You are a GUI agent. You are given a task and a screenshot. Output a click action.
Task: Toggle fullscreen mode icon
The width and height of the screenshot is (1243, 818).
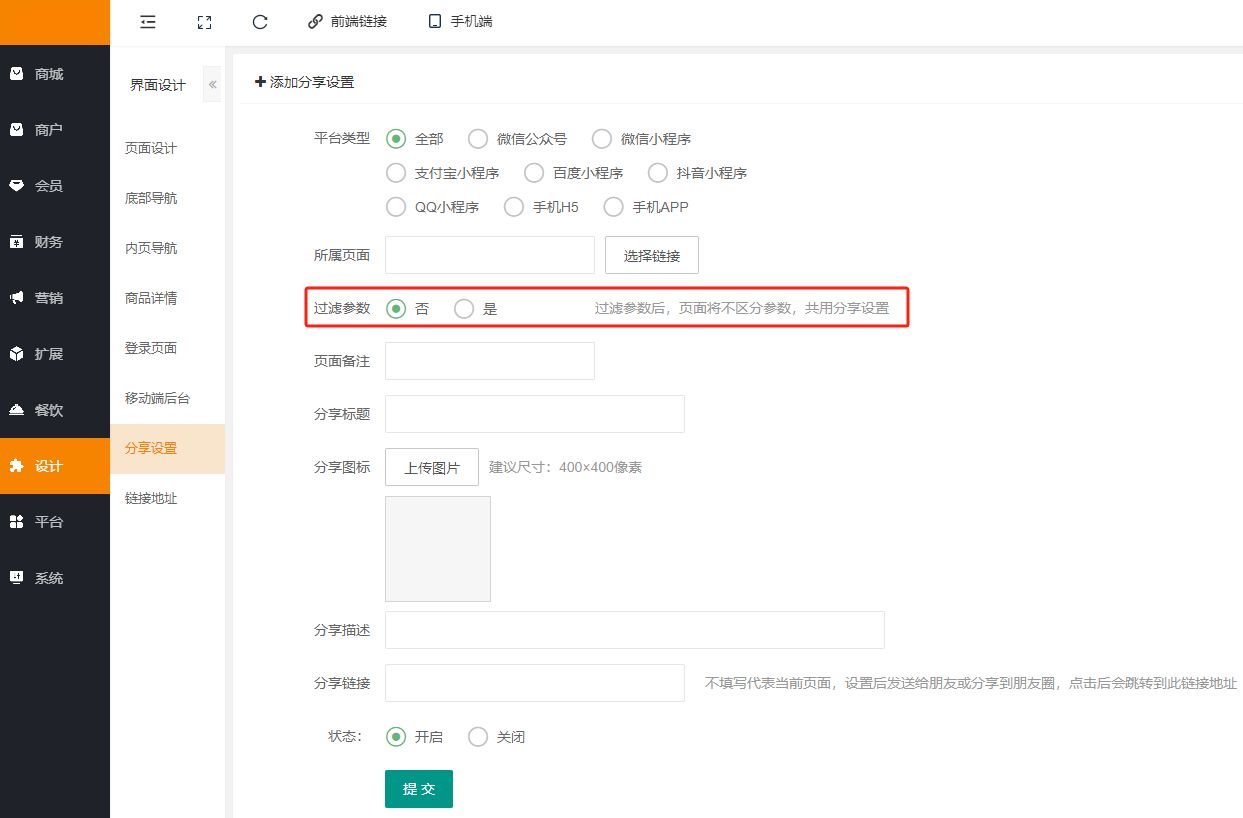pos(204,21)
